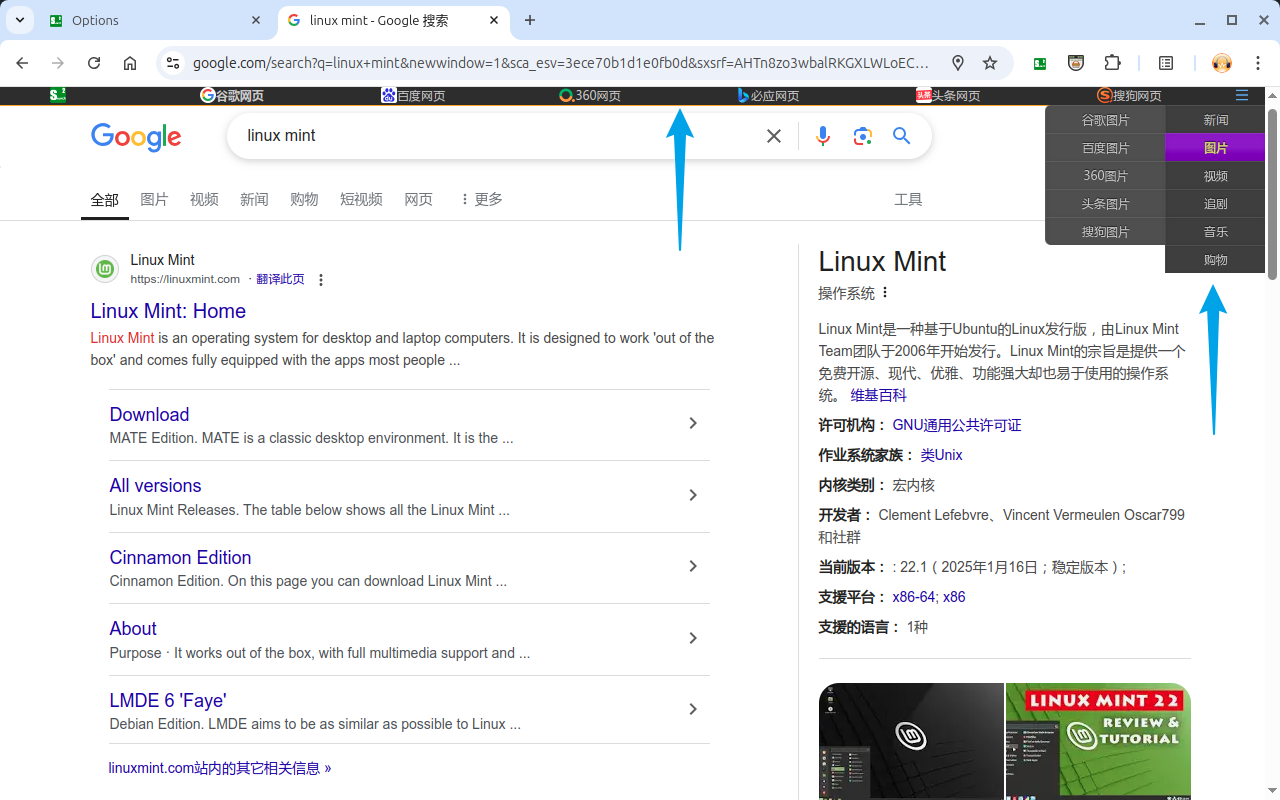
Task: Choose 搜狗图片 engine
Action: 1105,232
